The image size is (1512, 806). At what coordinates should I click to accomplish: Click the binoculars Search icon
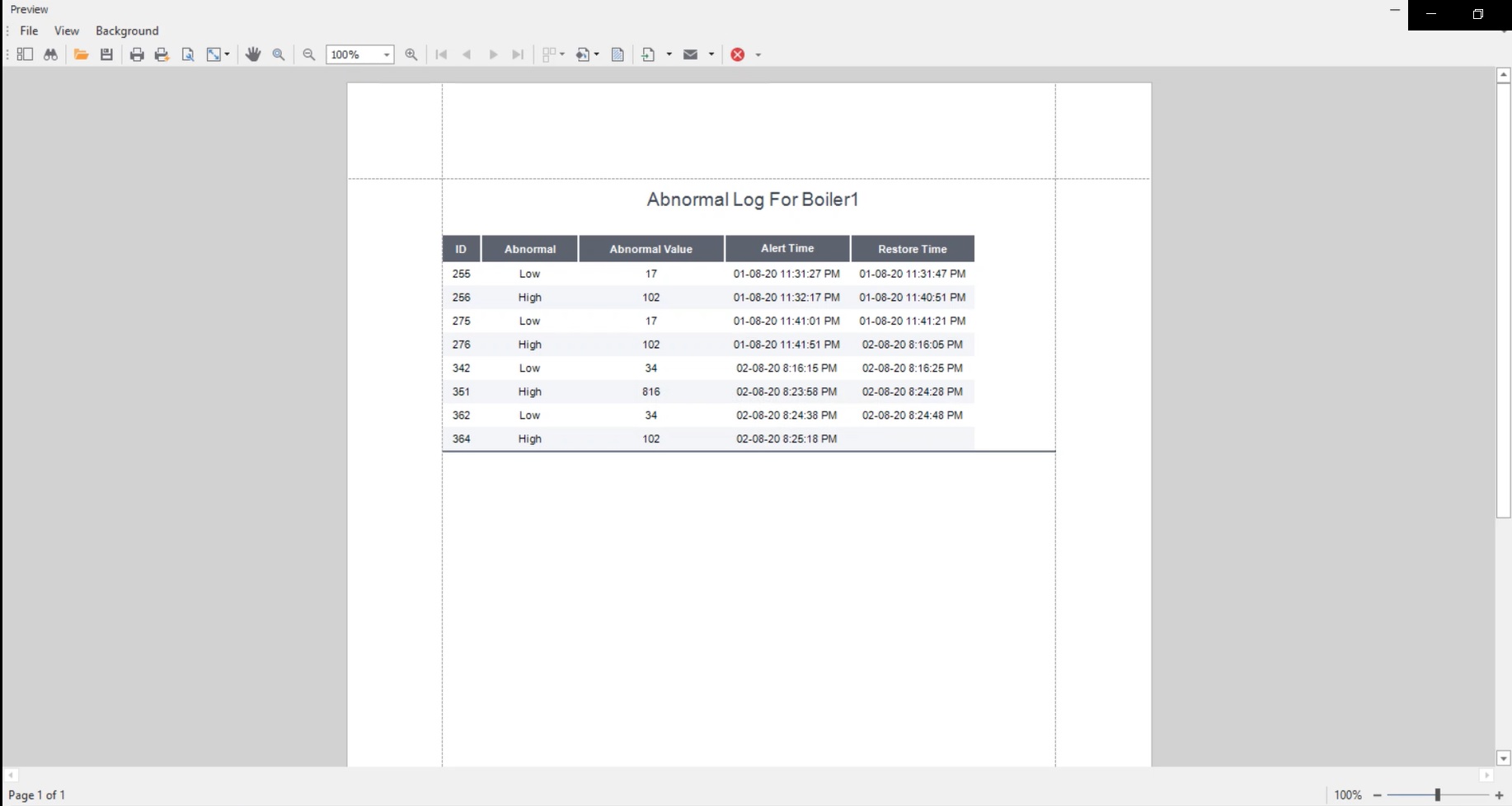point(50,54)
